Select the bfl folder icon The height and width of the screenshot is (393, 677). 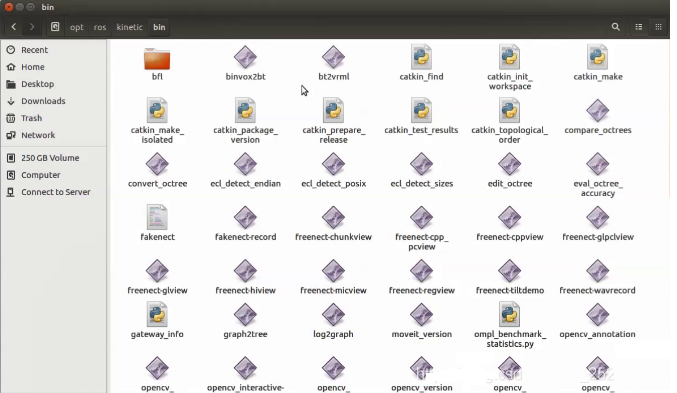coord(157,59)
